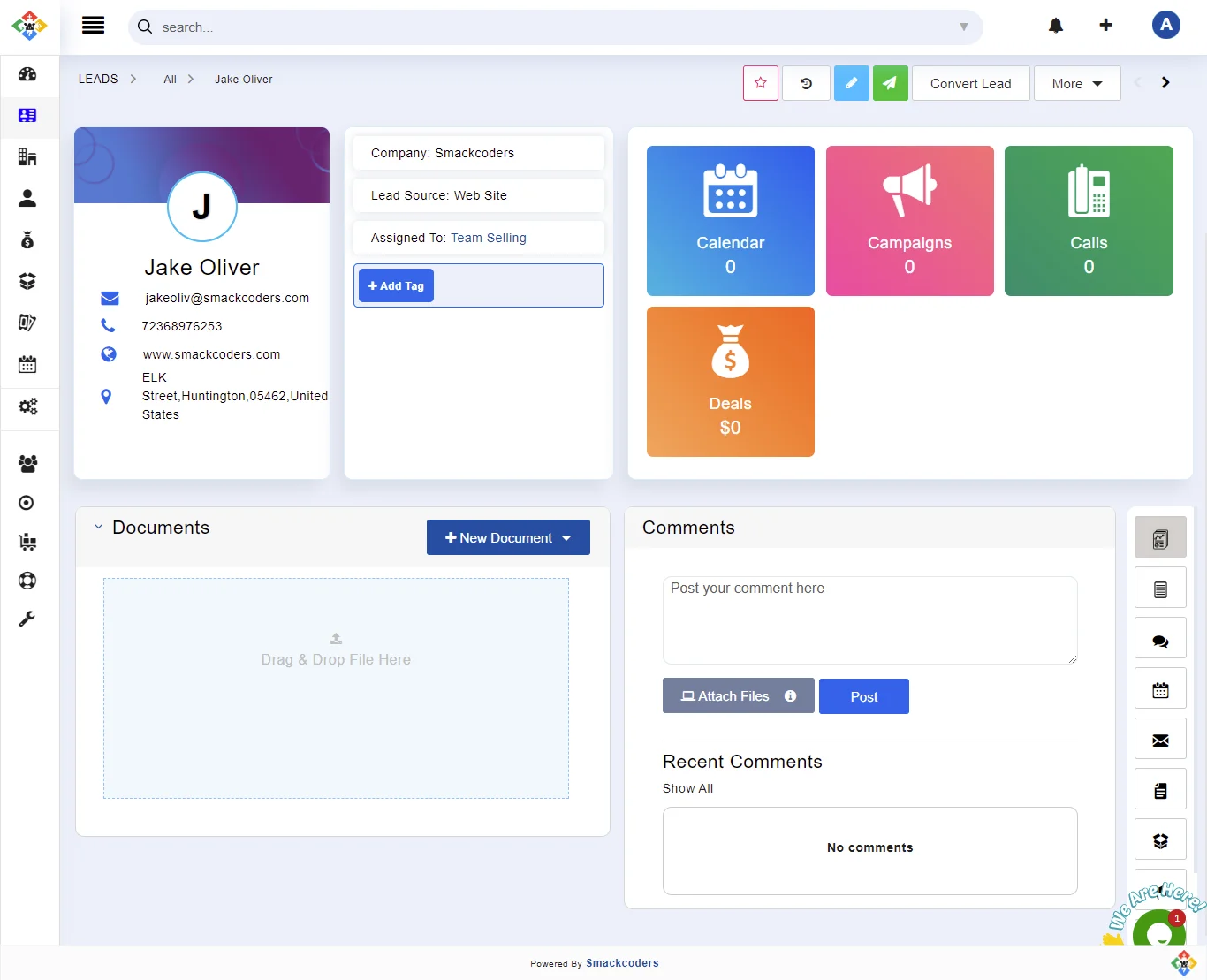The width and height of the screenshot is (1207, 980).
Task: Click the notification bell icon
Action: tap(1055, 26)
